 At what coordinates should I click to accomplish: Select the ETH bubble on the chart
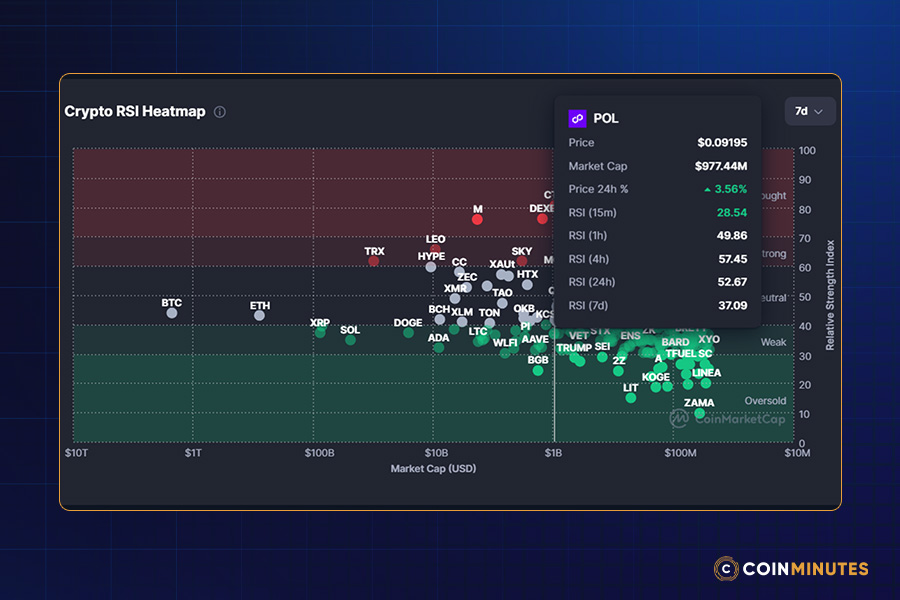click(258, 313)
